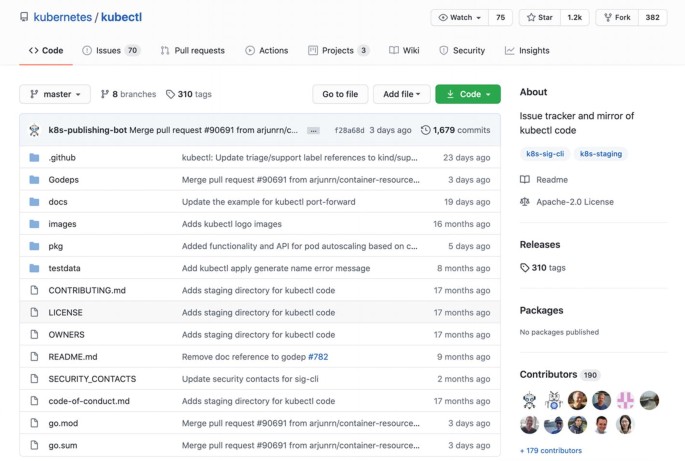Click the Go to file button
Screen dimensions: 685x461
[x=340, y=94]
